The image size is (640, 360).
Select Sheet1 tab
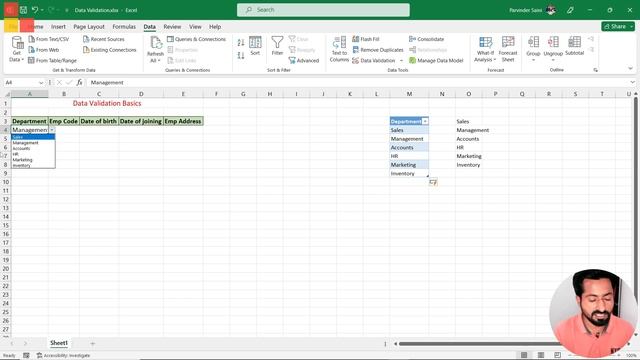click(x=59, y=343)
